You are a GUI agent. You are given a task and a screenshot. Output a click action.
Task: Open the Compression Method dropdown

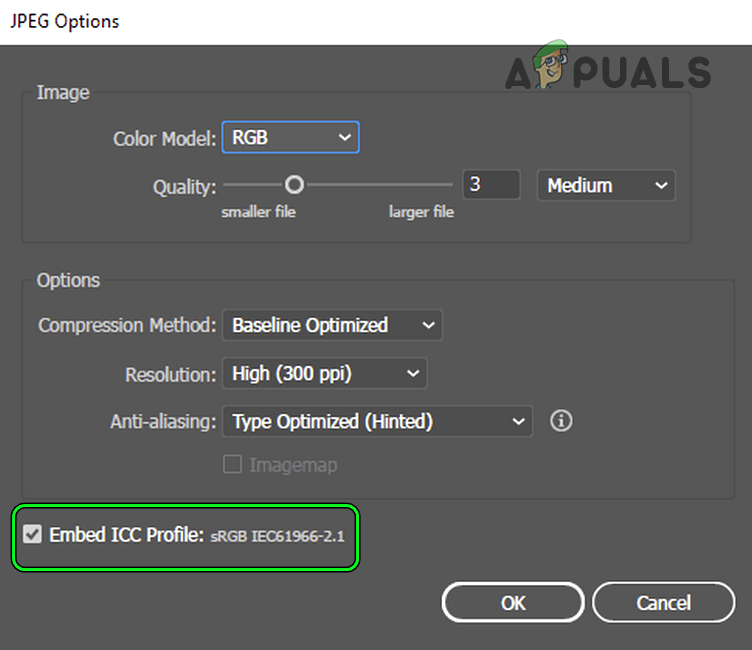pyautogui.click(x=332, y=325)
